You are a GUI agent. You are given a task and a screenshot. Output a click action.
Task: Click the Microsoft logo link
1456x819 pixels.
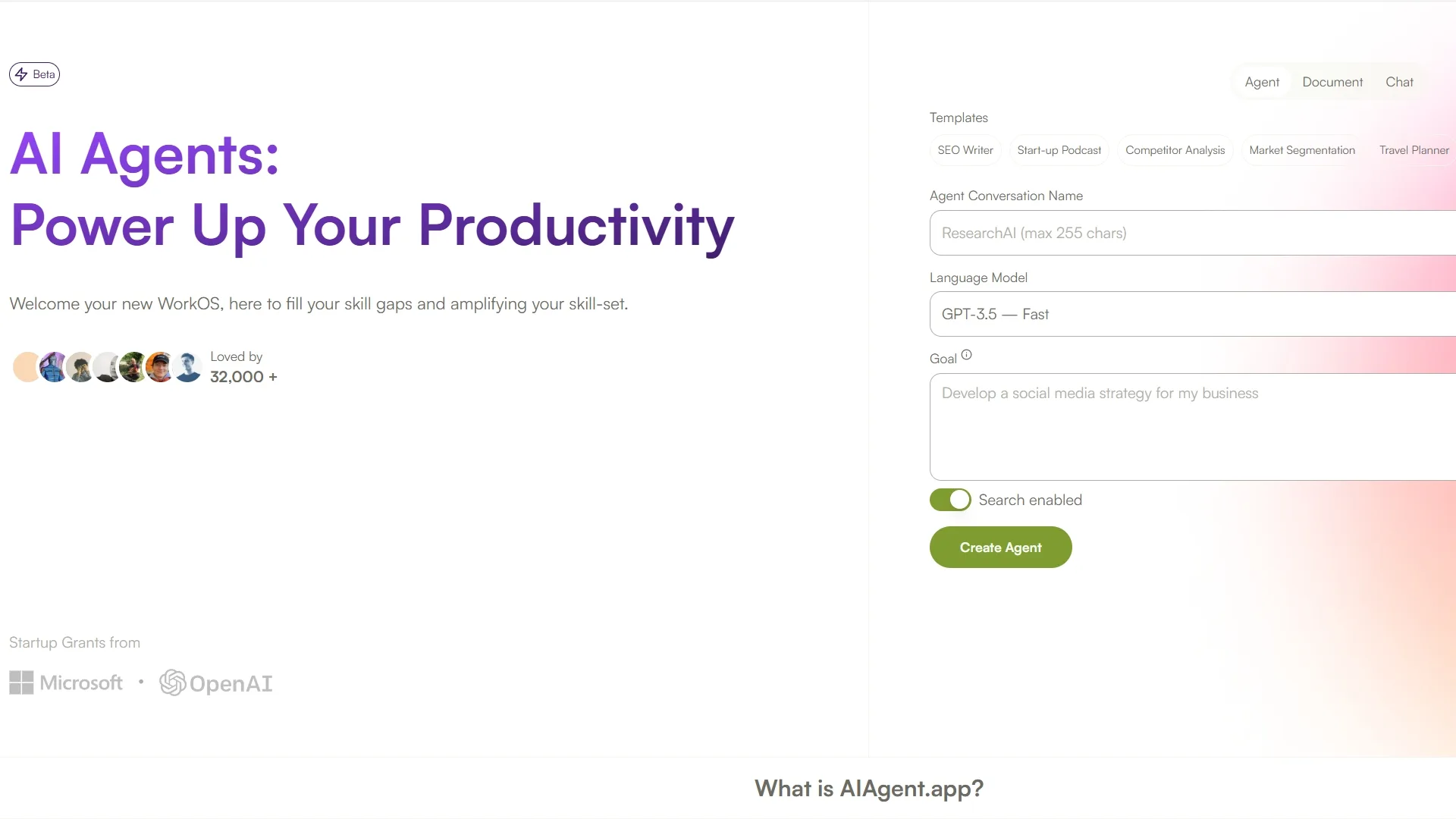(66, 683)
